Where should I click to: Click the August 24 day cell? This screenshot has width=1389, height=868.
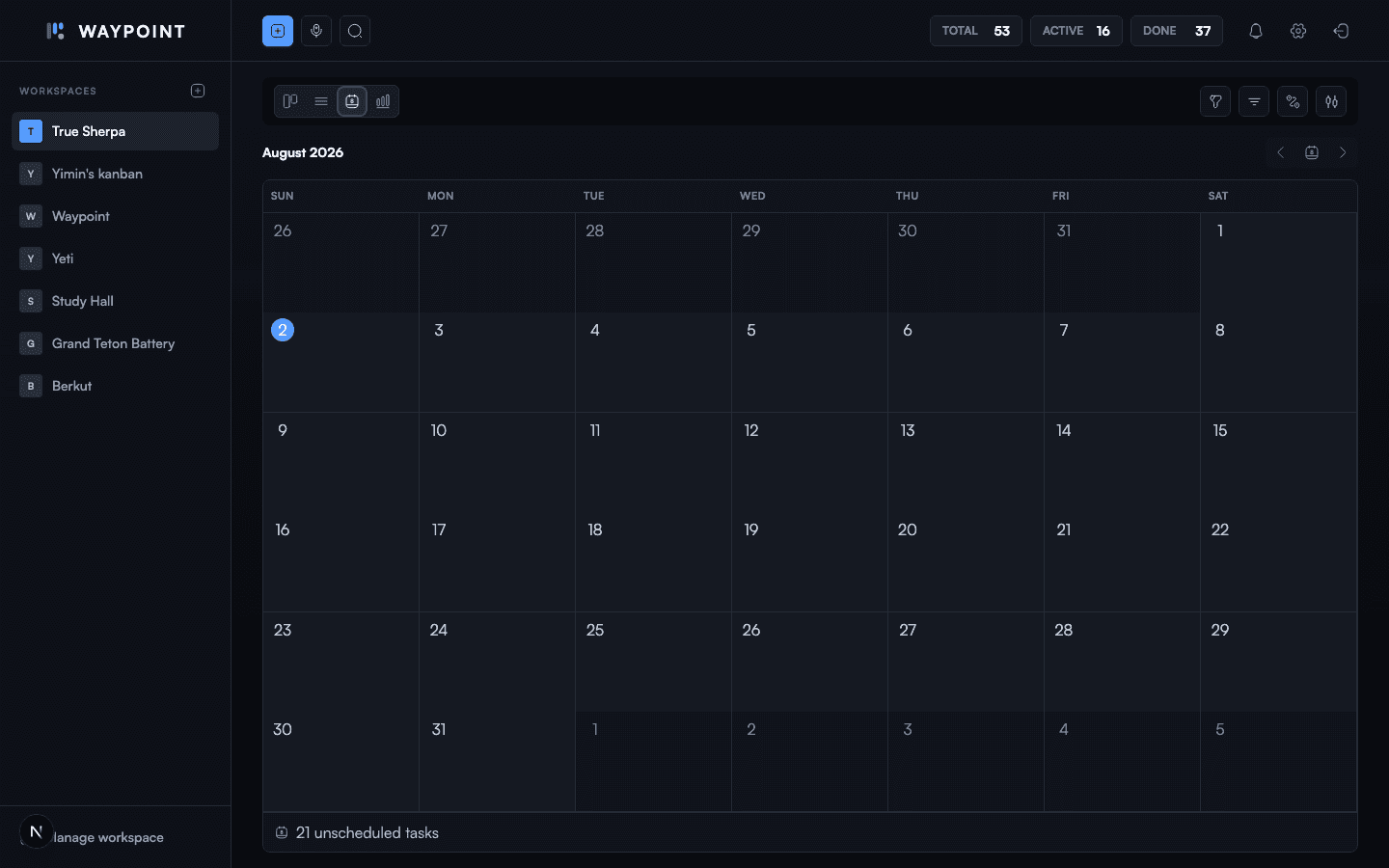pos(497,662)
